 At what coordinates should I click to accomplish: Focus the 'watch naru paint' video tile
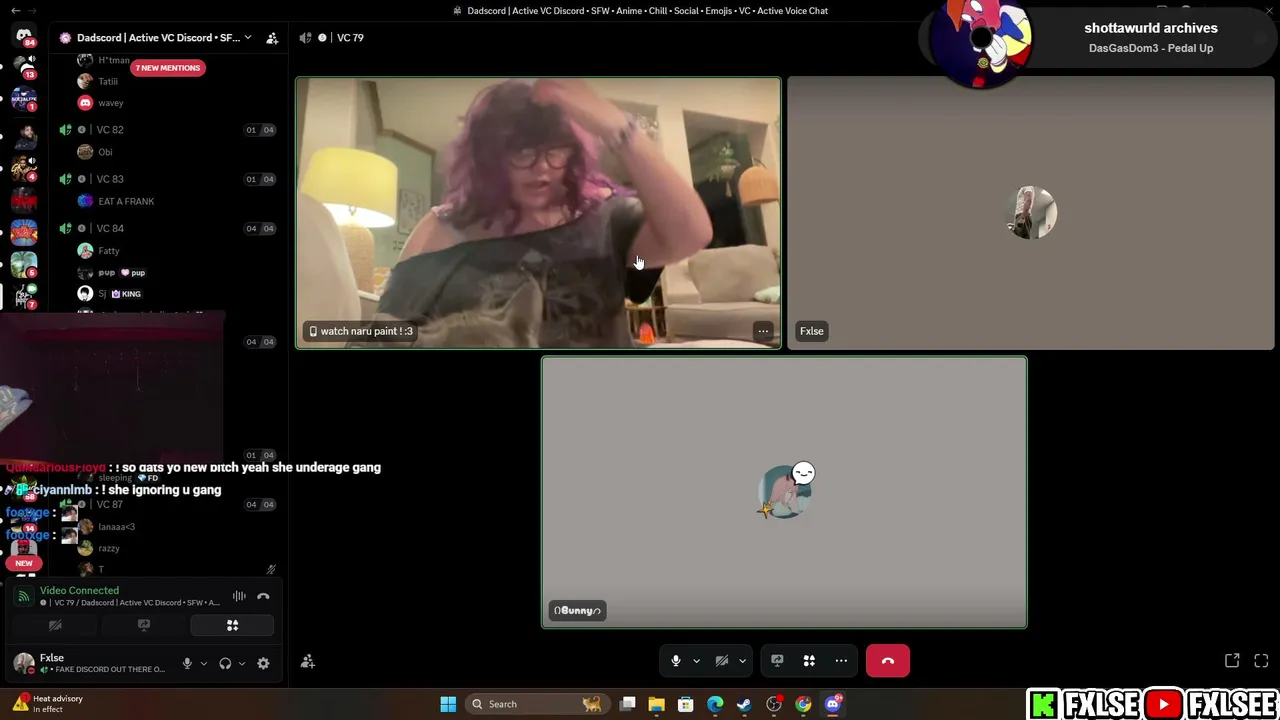pos(538,213)
